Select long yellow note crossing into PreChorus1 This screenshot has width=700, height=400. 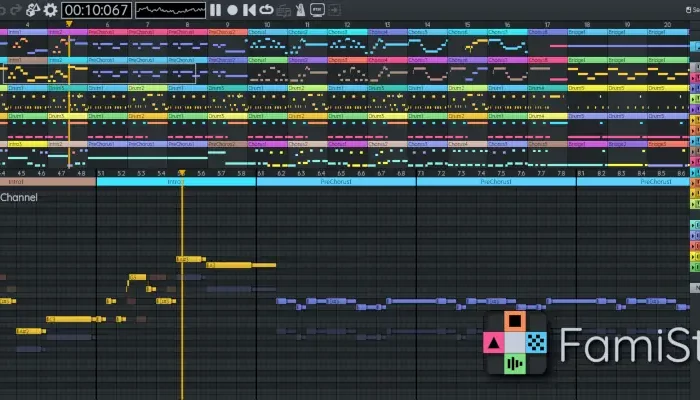[x=241, y=265]
